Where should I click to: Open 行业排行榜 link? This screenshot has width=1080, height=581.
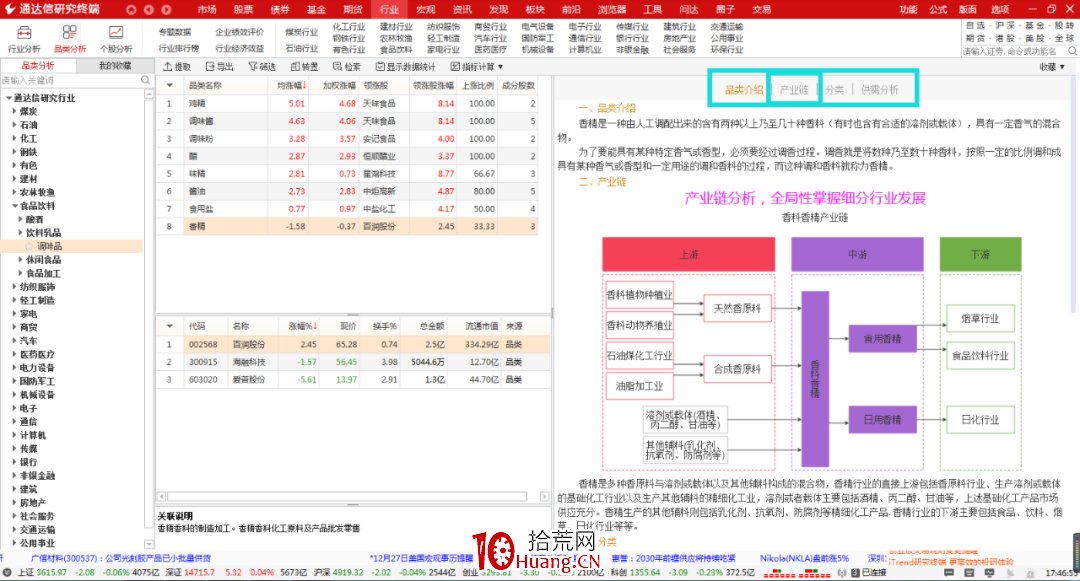point(178,48)
